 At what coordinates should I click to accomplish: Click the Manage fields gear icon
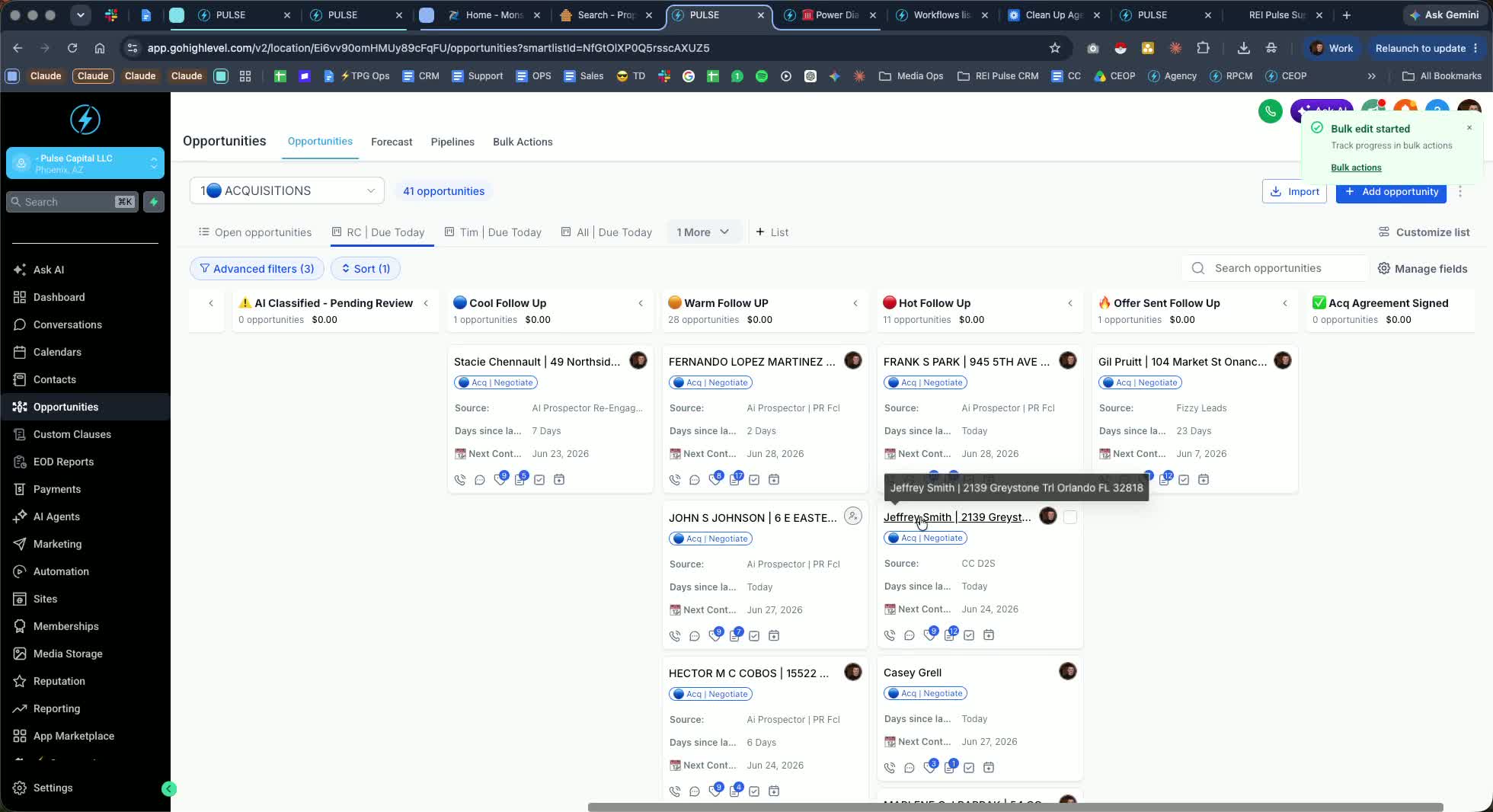pos(1384,268)
